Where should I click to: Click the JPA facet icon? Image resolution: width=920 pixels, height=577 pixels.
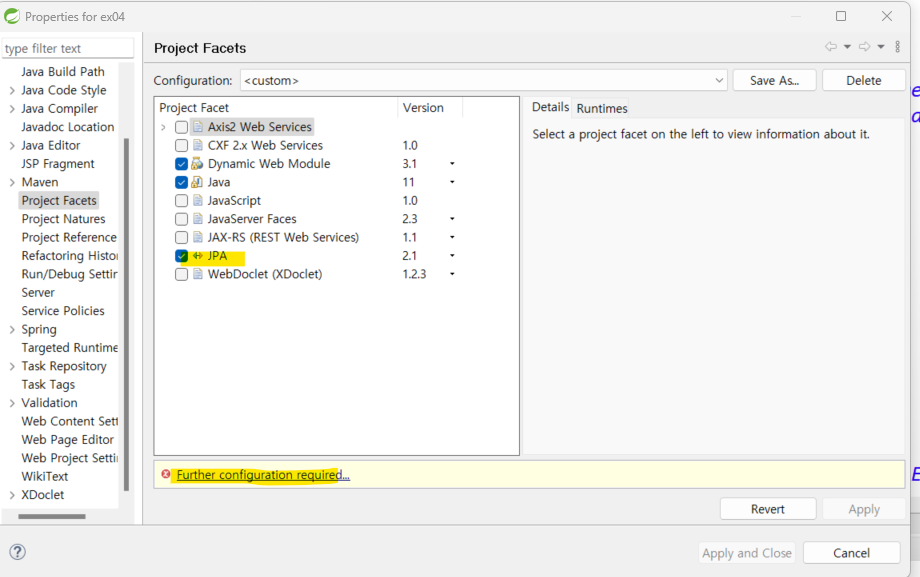[x=198, y=256]
